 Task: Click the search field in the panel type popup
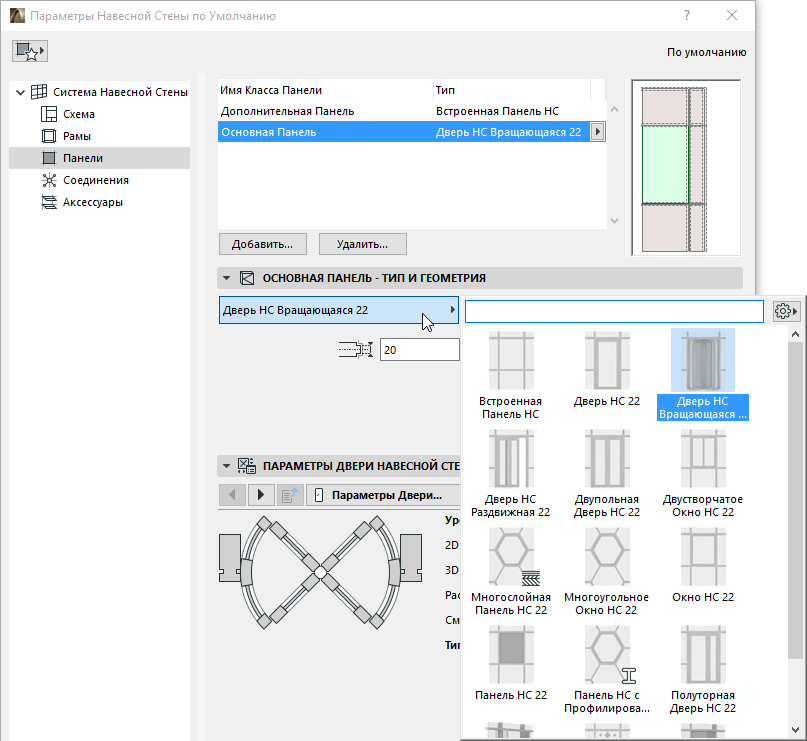click(614, 312)
